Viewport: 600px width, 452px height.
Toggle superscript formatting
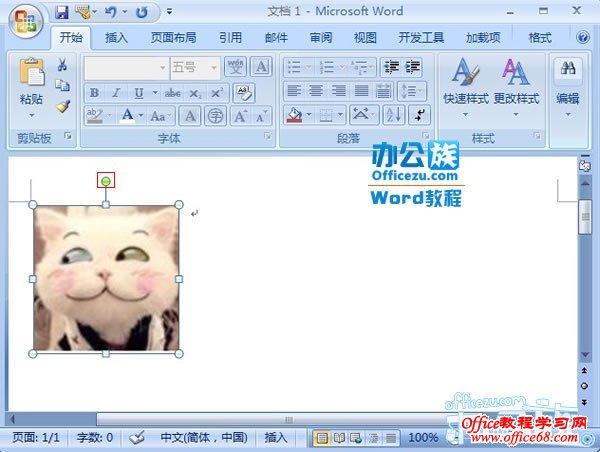click(217, 93)
